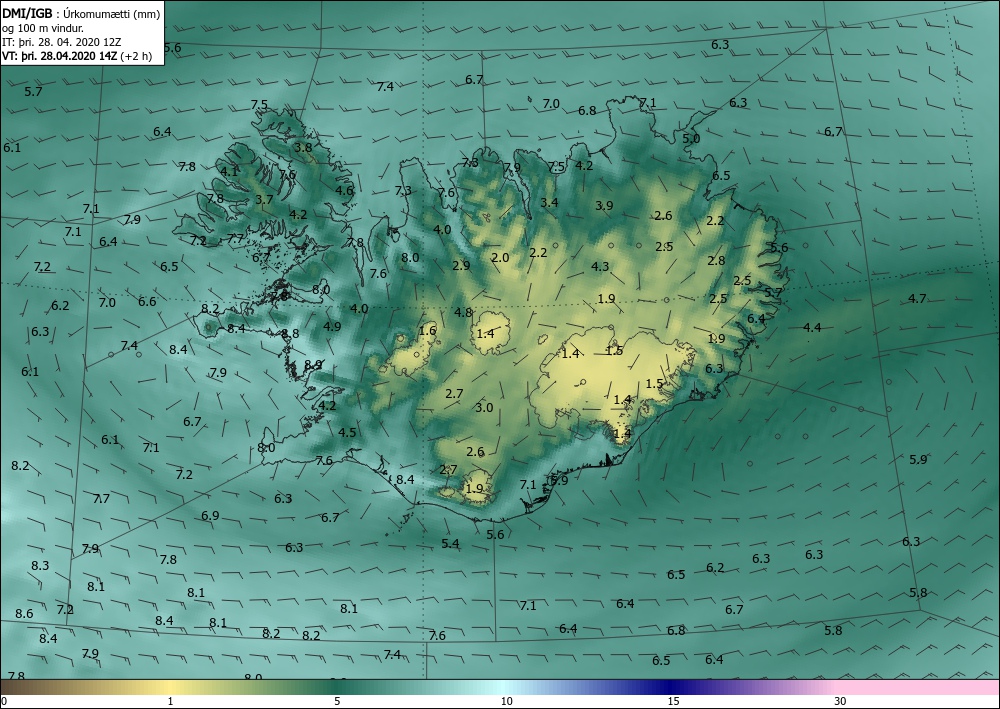Click the "2.8" value in east Iceland
1000x709 pixels.
pos(716,260)
